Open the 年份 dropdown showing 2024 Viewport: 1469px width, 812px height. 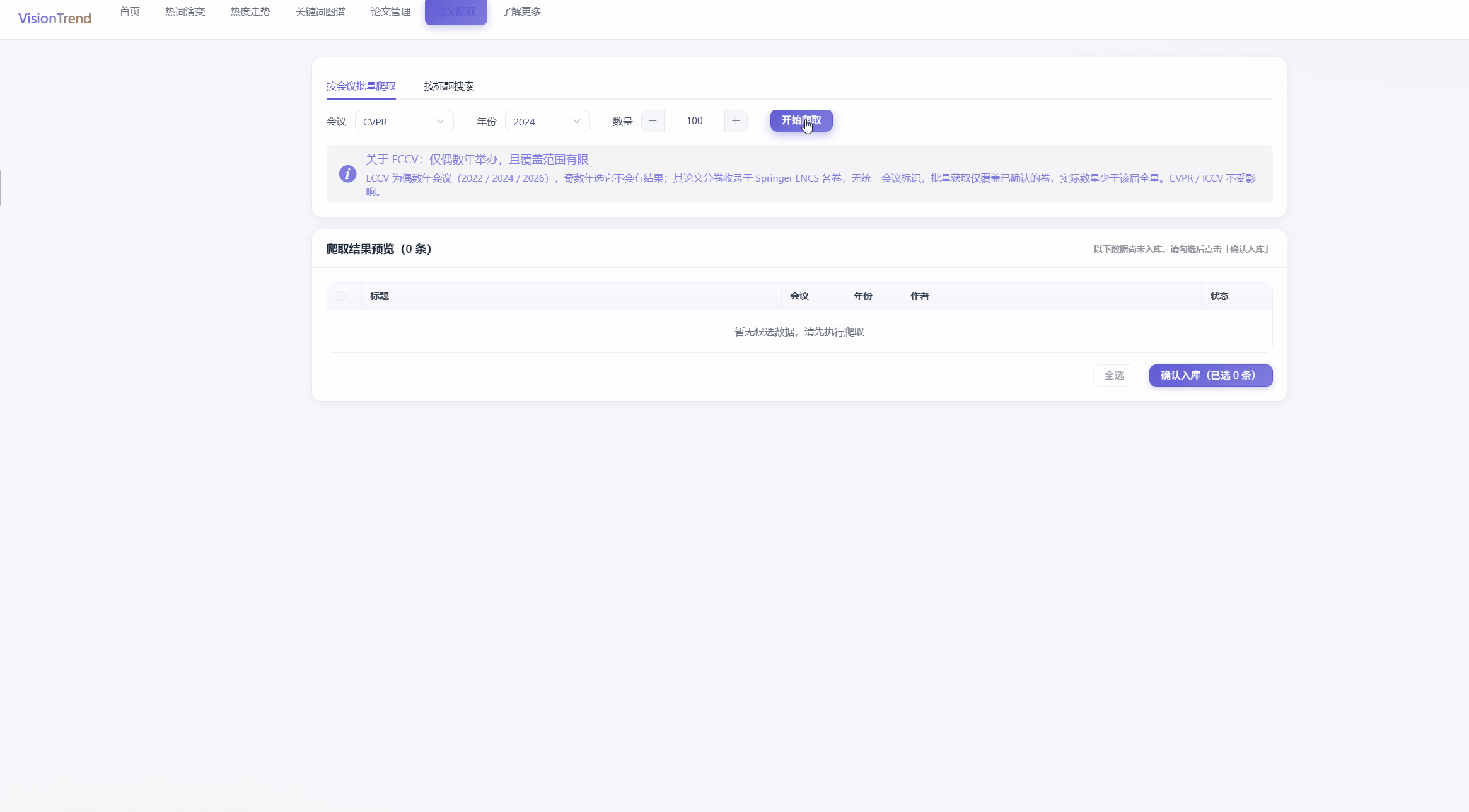tap(547, 121)
